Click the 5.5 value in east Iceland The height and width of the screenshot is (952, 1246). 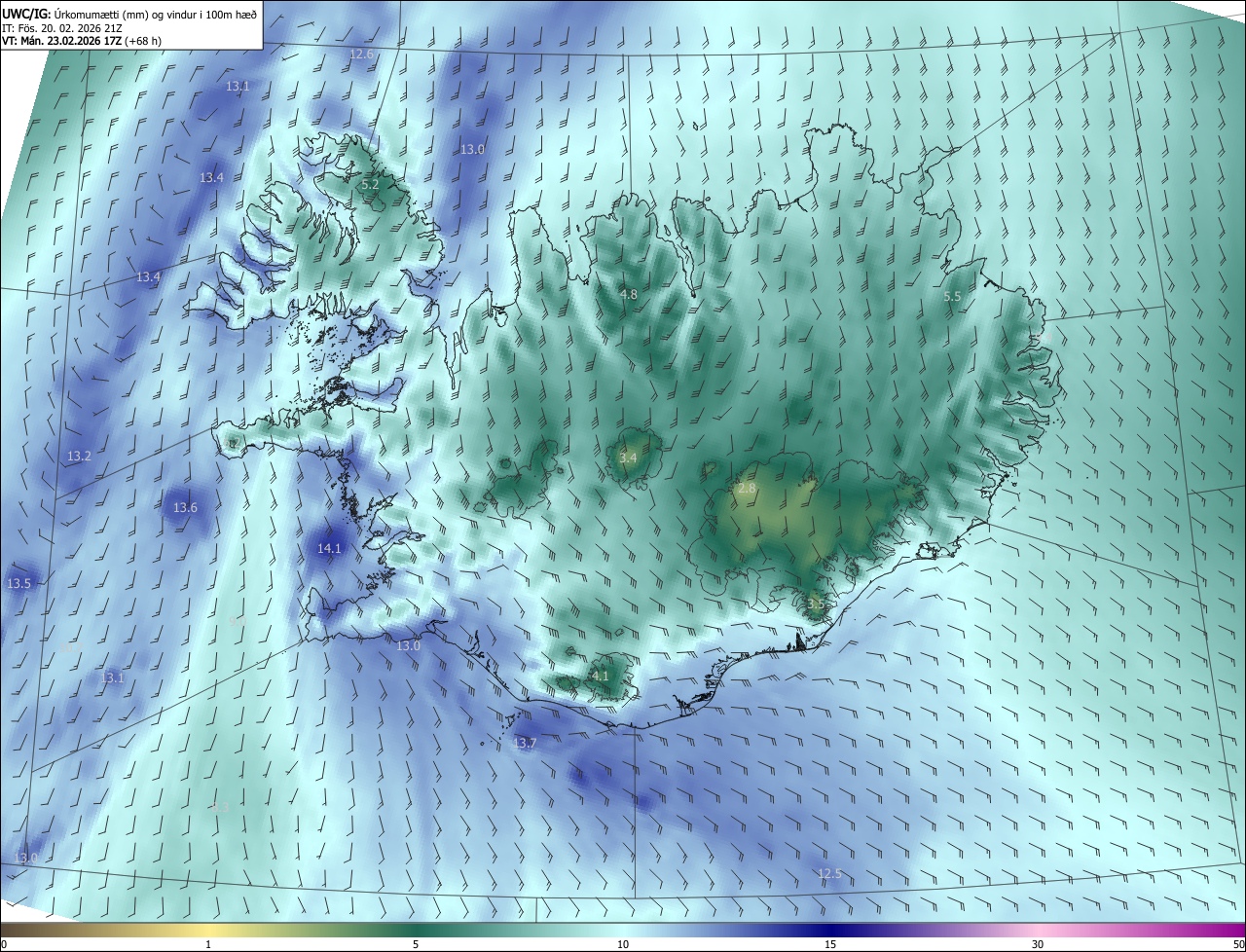(x=952, y=297)
